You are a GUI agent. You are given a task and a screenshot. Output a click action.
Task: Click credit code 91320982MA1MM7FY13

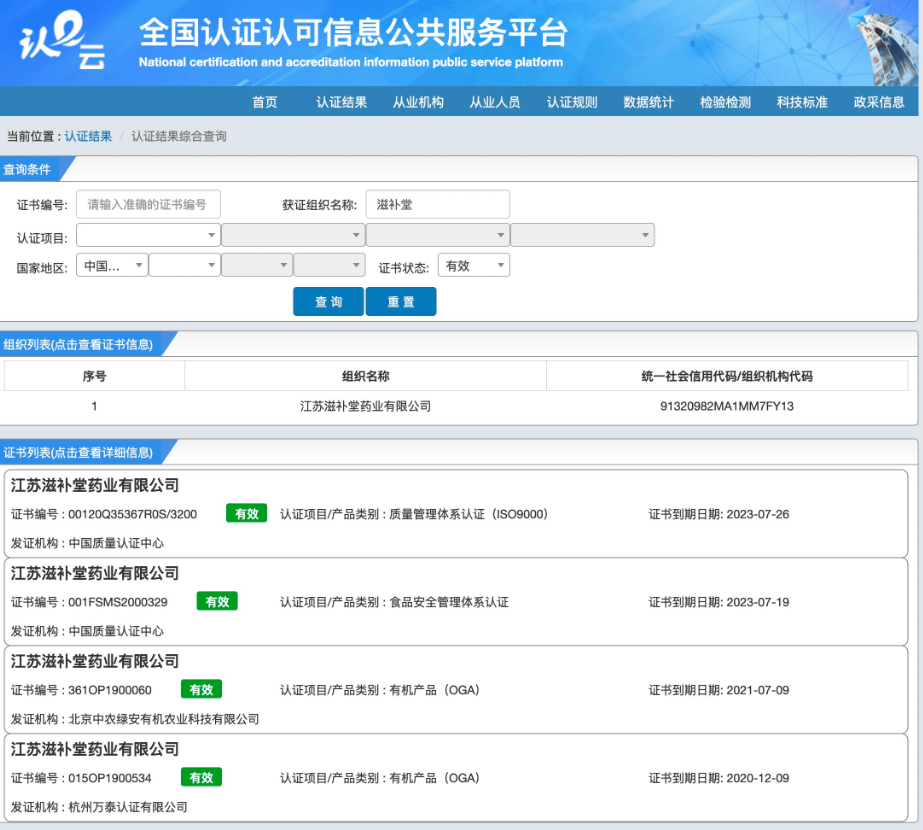(x=726, y=406)
